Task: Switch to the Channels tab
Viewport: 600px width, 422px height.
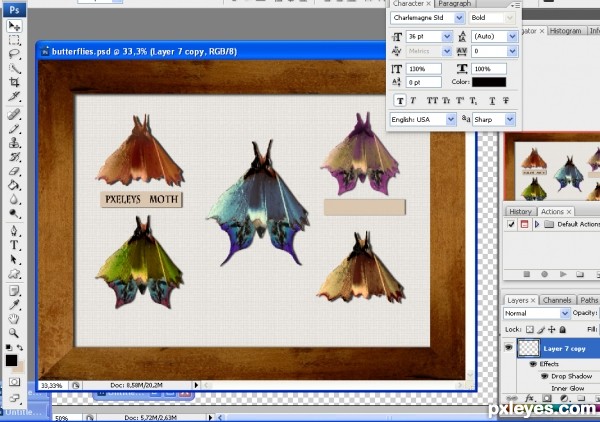Action: click(x=557, y=300)
